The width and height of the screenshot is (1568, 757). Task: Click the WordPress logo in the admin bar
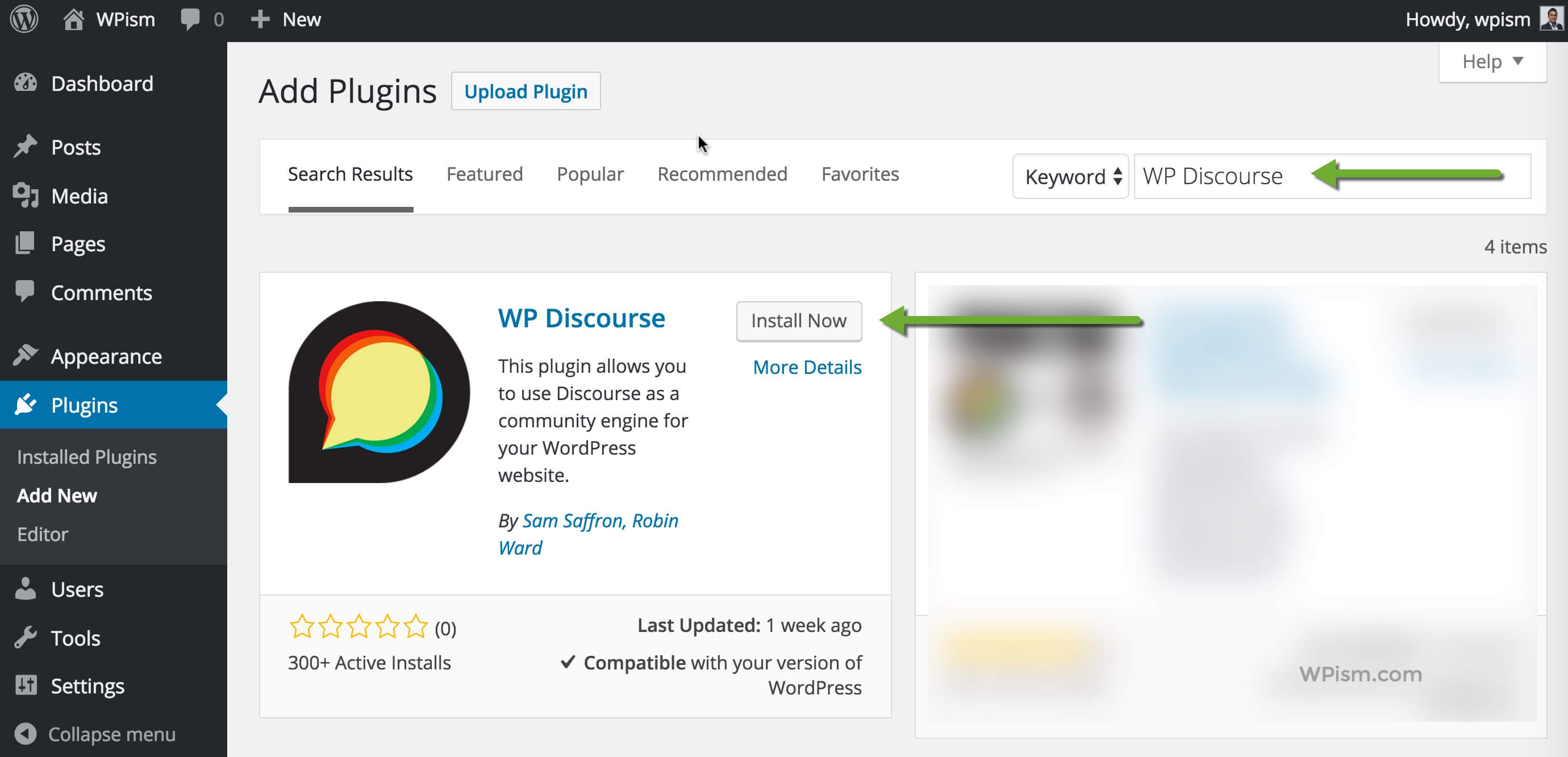[23, 19]
